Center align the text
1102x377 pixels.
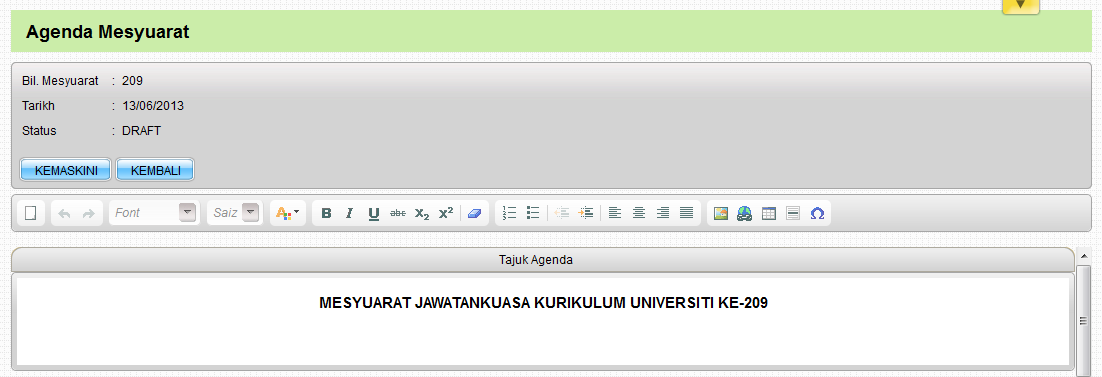tap(639, 212)
